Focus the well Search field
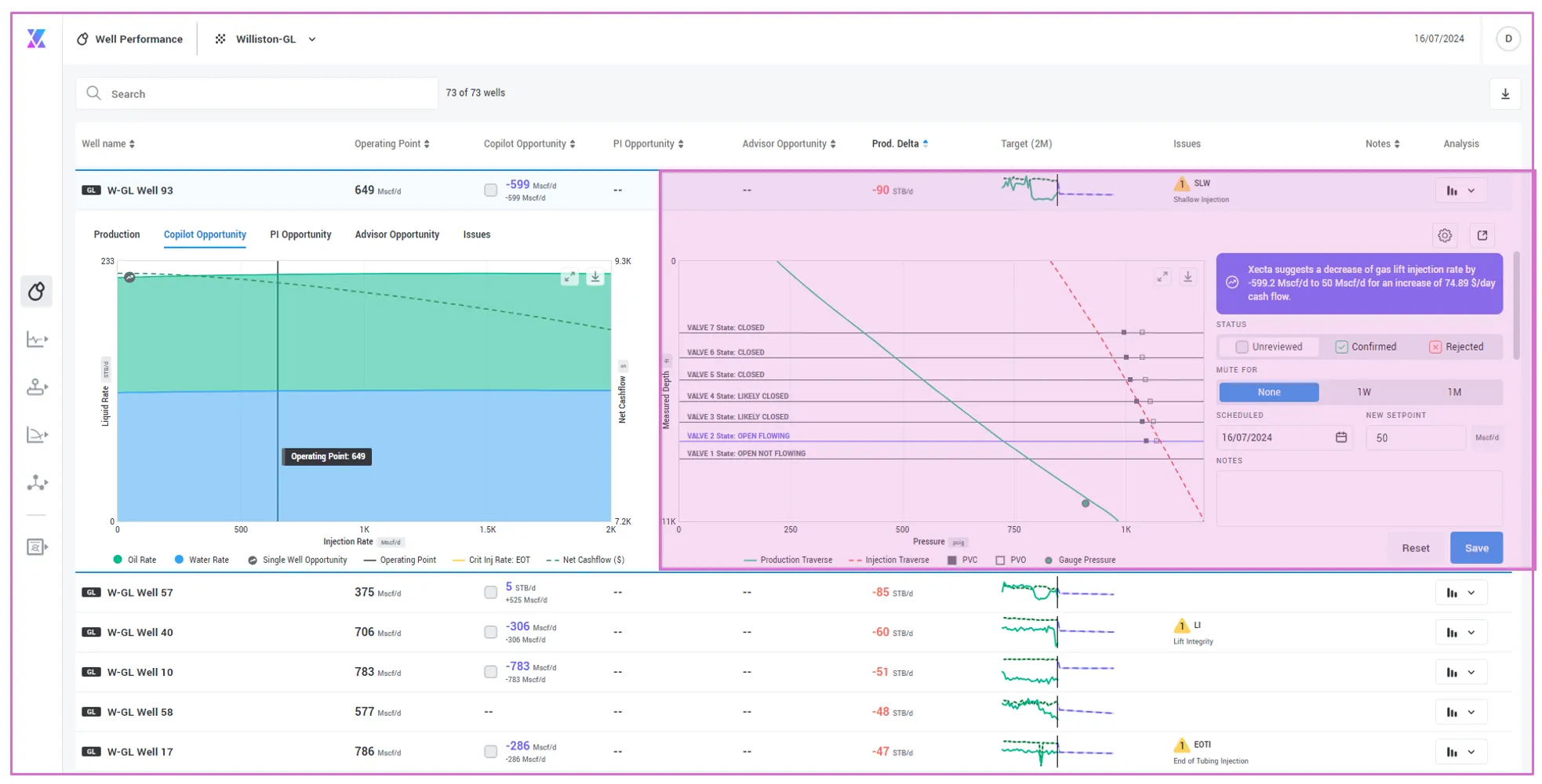1542x784 pixels. [x=256, y=93]
